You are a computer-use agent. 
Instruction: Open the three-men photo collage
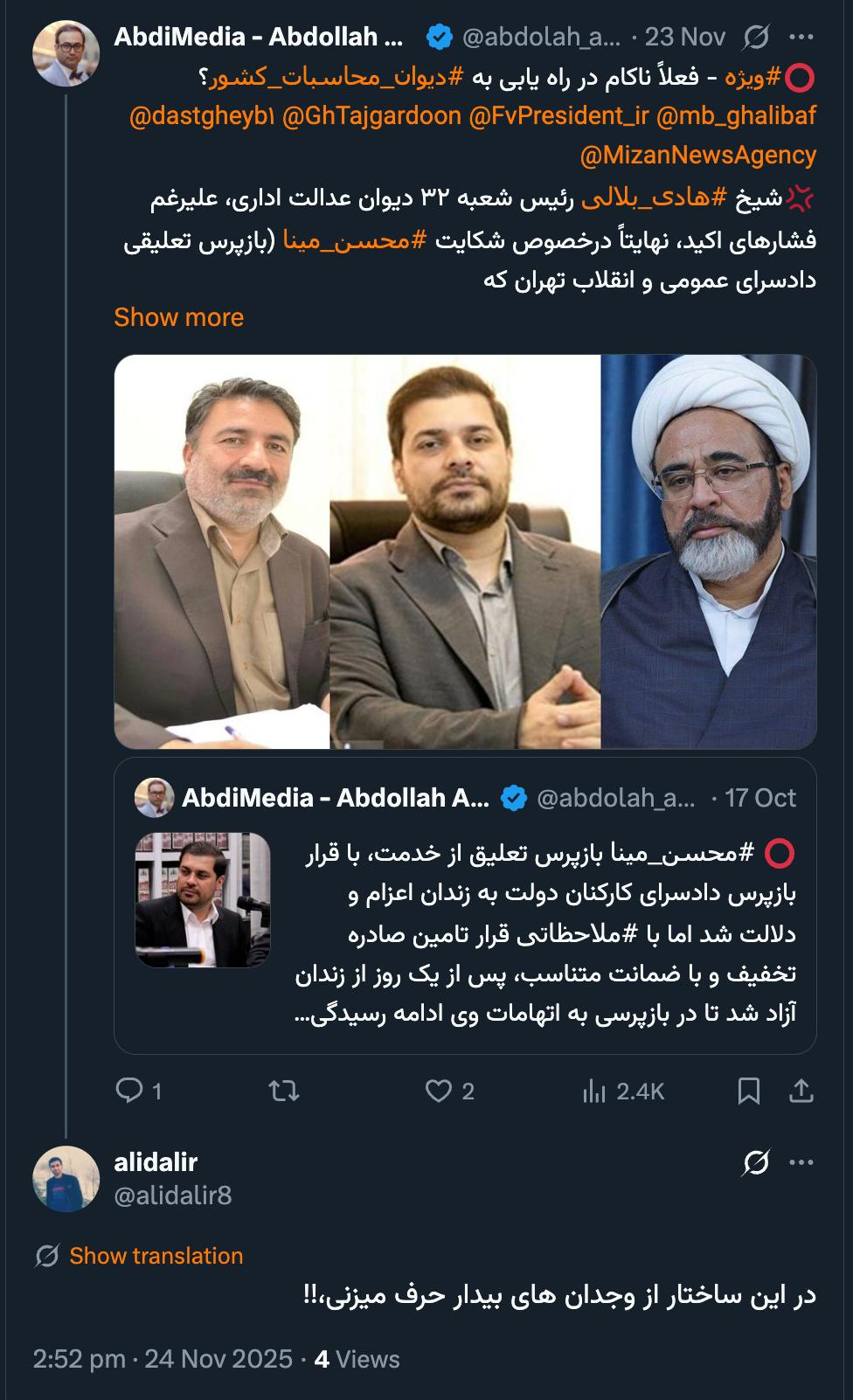click(465, 551)
